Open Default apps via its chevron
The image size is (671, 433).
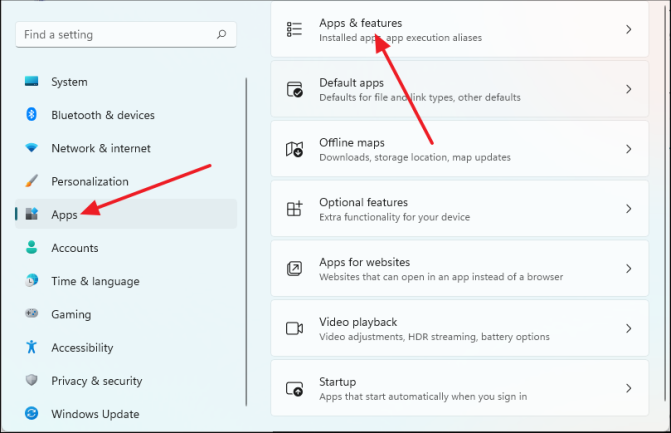pyautogui.click(x=629, y=89)
